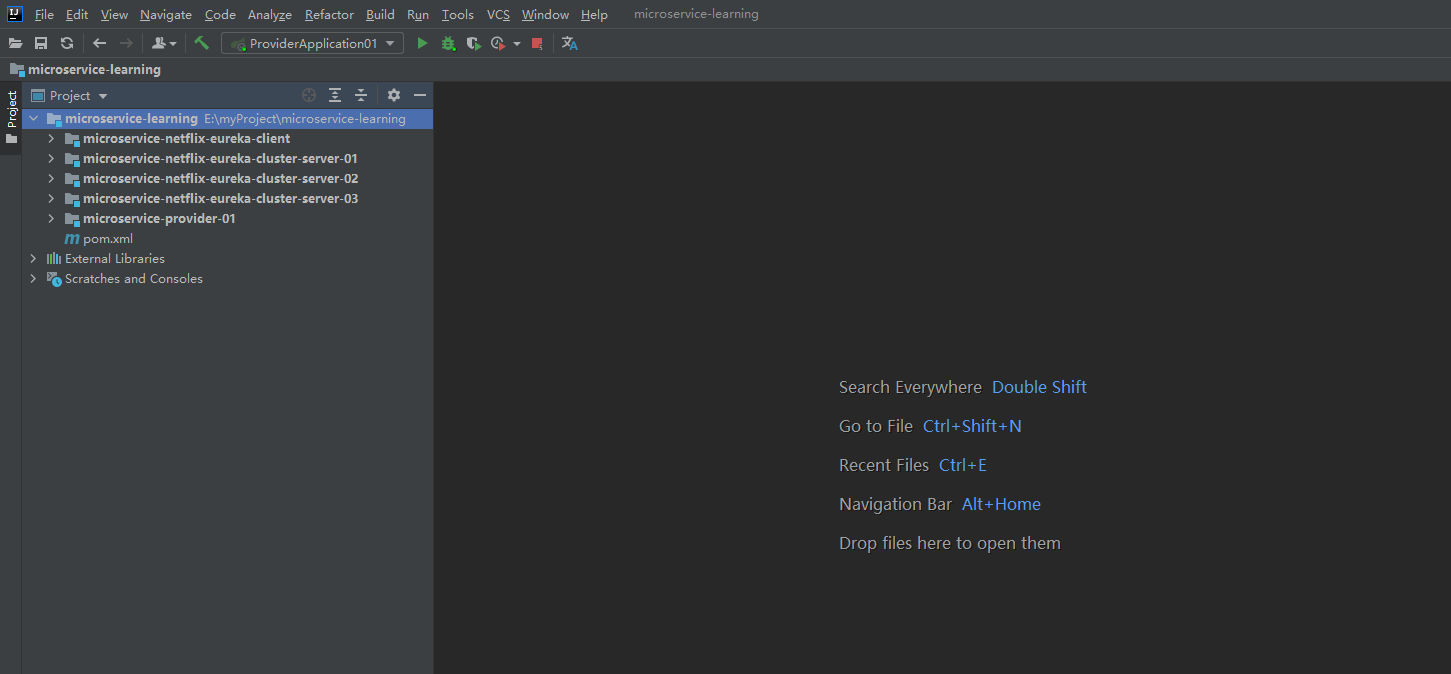Toggle the Project tool window side tab
Image resolution: width=1451 pixels, height=674 pixels.
[x=11, y=118]
